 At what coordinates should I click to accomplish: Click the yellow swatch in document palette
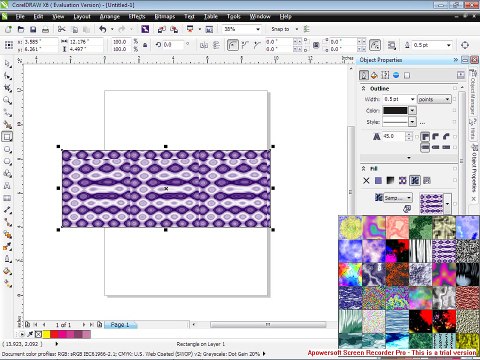[46, 334]
